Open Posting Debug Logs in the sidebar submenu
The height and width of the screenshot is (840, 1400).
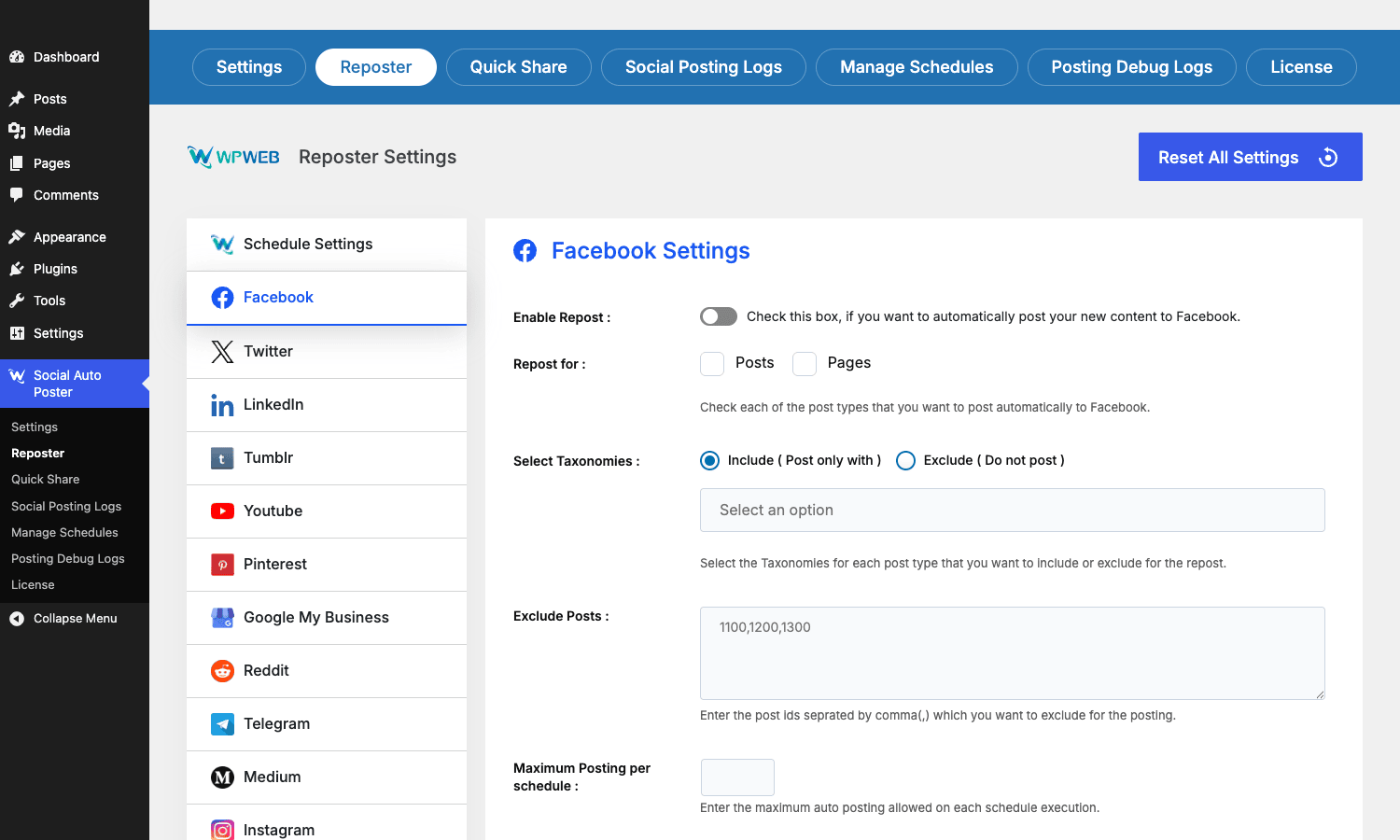(68, 559)
